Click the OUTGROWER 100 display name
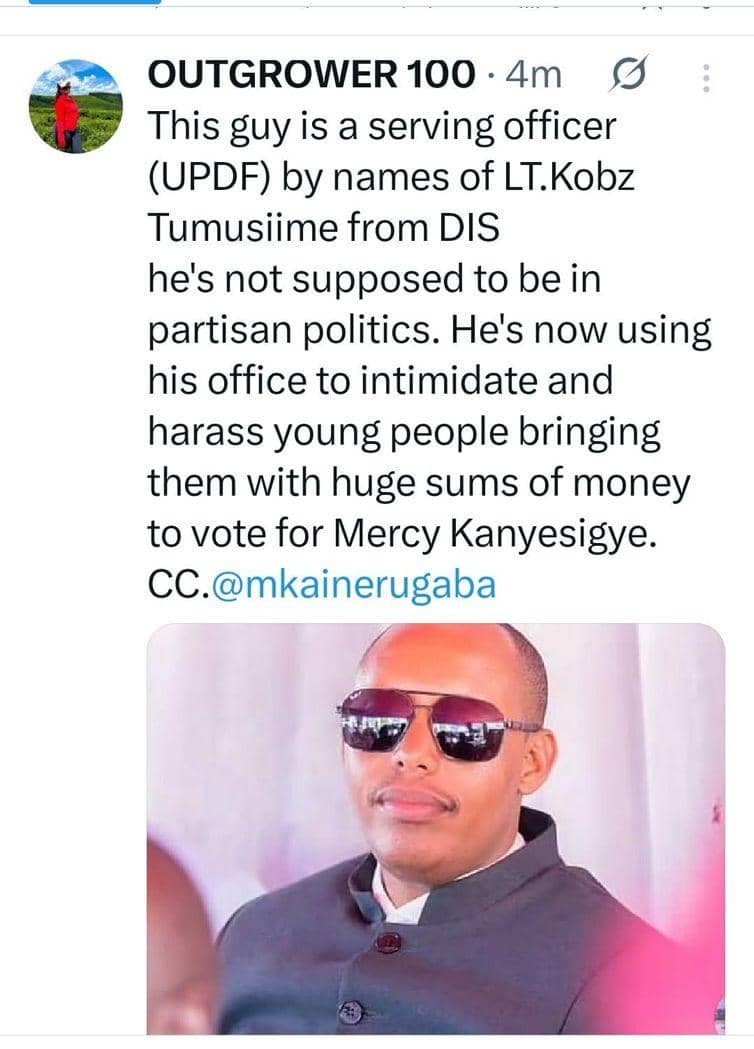 [x=311, y=74]
